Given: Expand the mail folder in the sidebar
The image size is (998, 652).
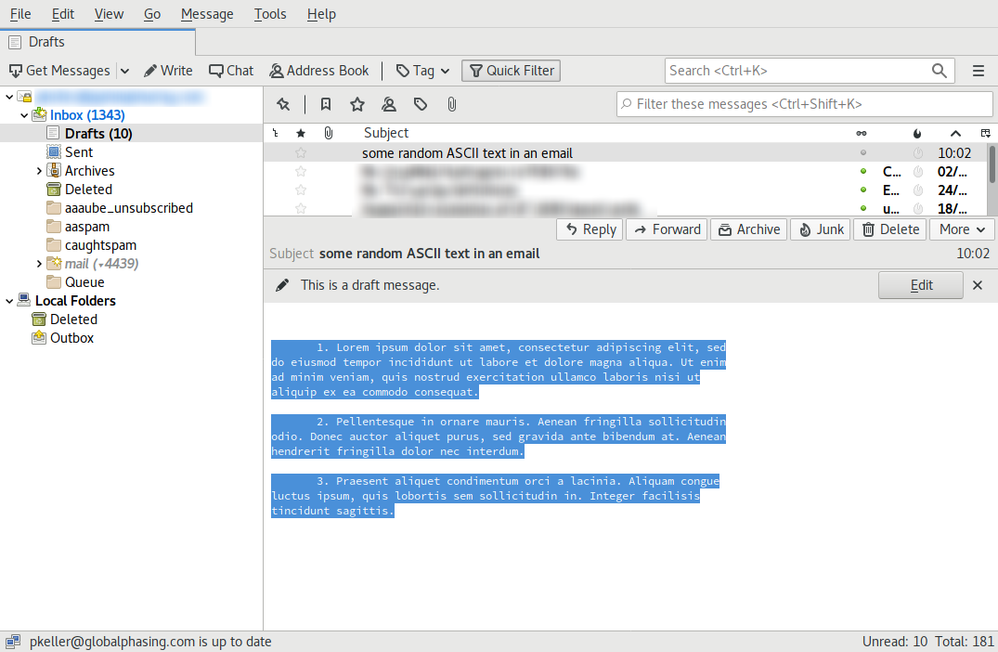Looking at the screenshot, I should point(38,263).
